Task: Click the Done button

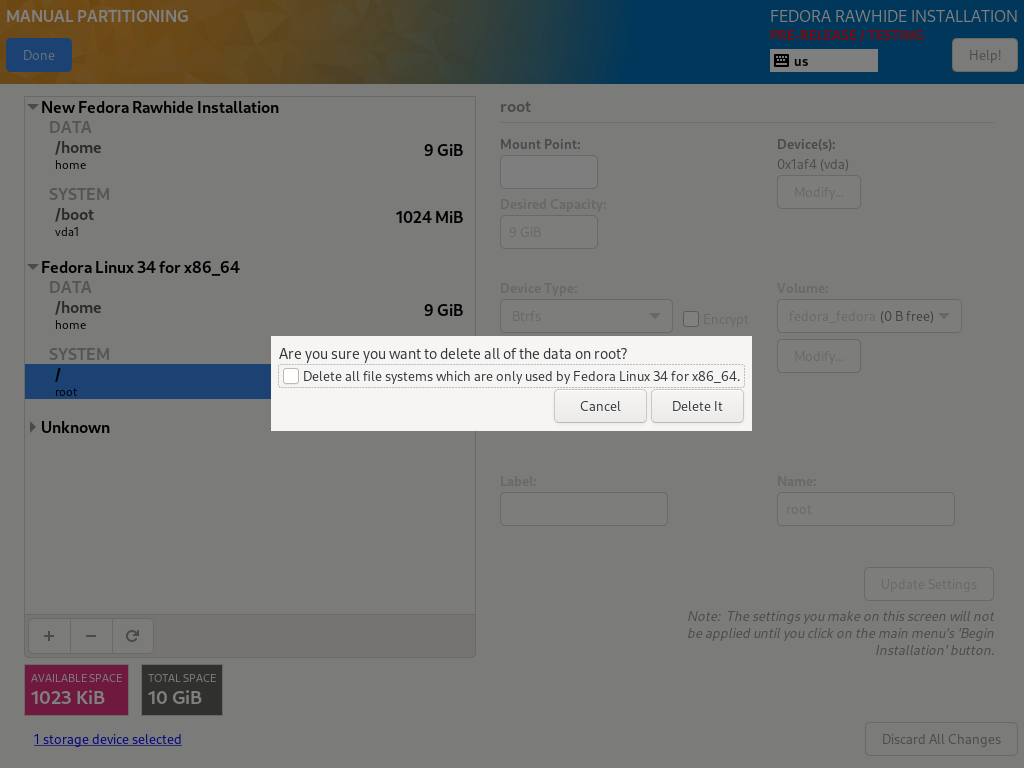Action: point(39,56)
